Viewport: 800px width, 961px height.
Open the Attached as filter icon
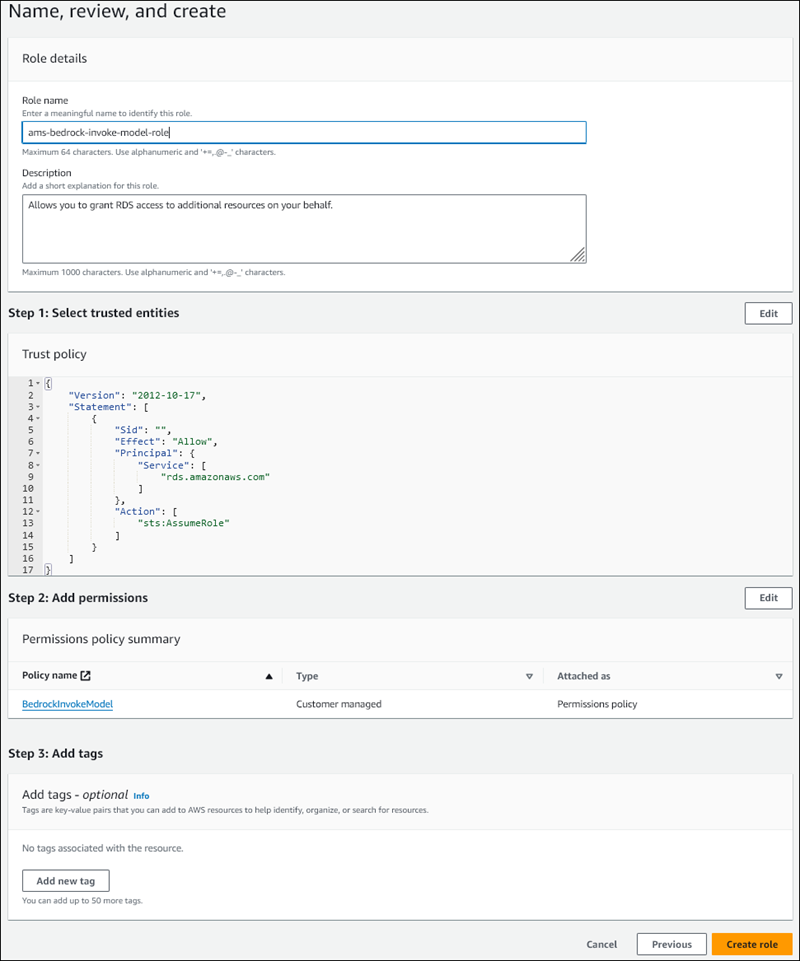[778, 675]
